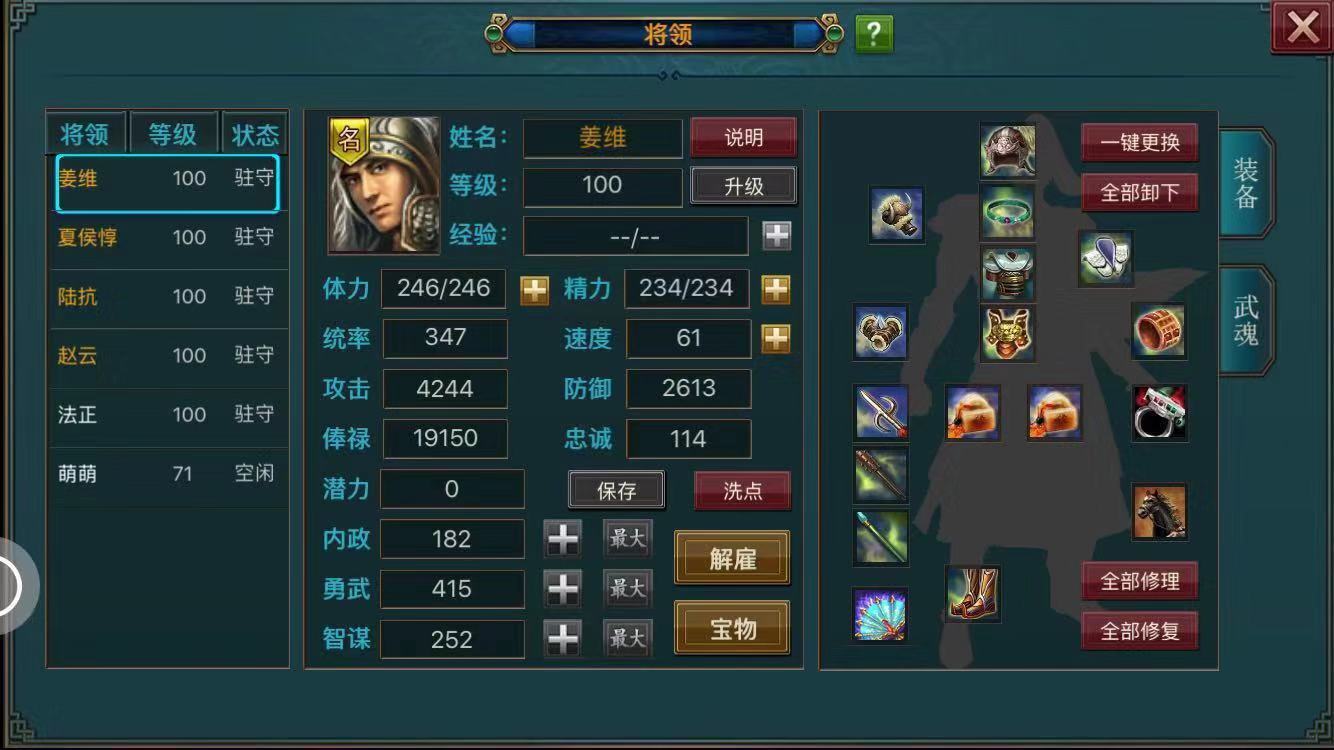The width and height of the screenshot is (1334, 750).
Task: Max out 勇武 with 最大 button
Action: pyautogui.click(x=628, y=588)
